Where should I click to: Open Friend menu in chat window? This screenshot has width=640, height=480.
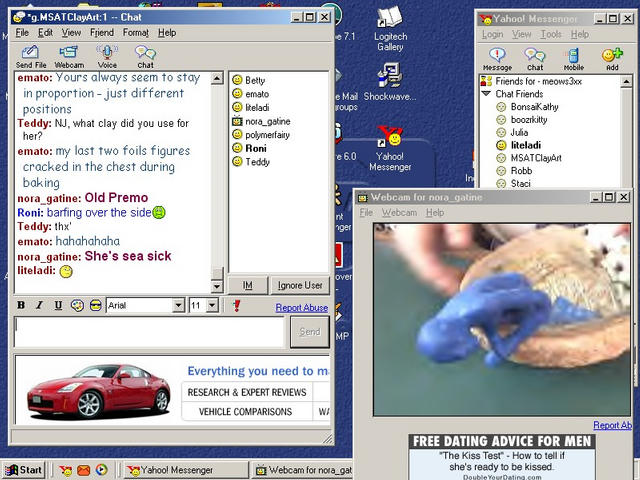point(102,33)
